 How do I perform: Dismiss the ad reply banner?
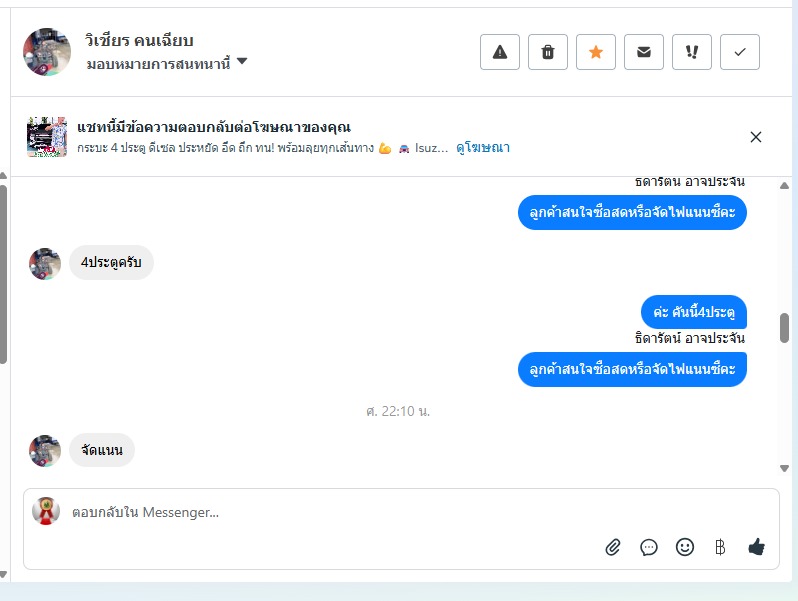pyautogui.click(x=756, y=137)
